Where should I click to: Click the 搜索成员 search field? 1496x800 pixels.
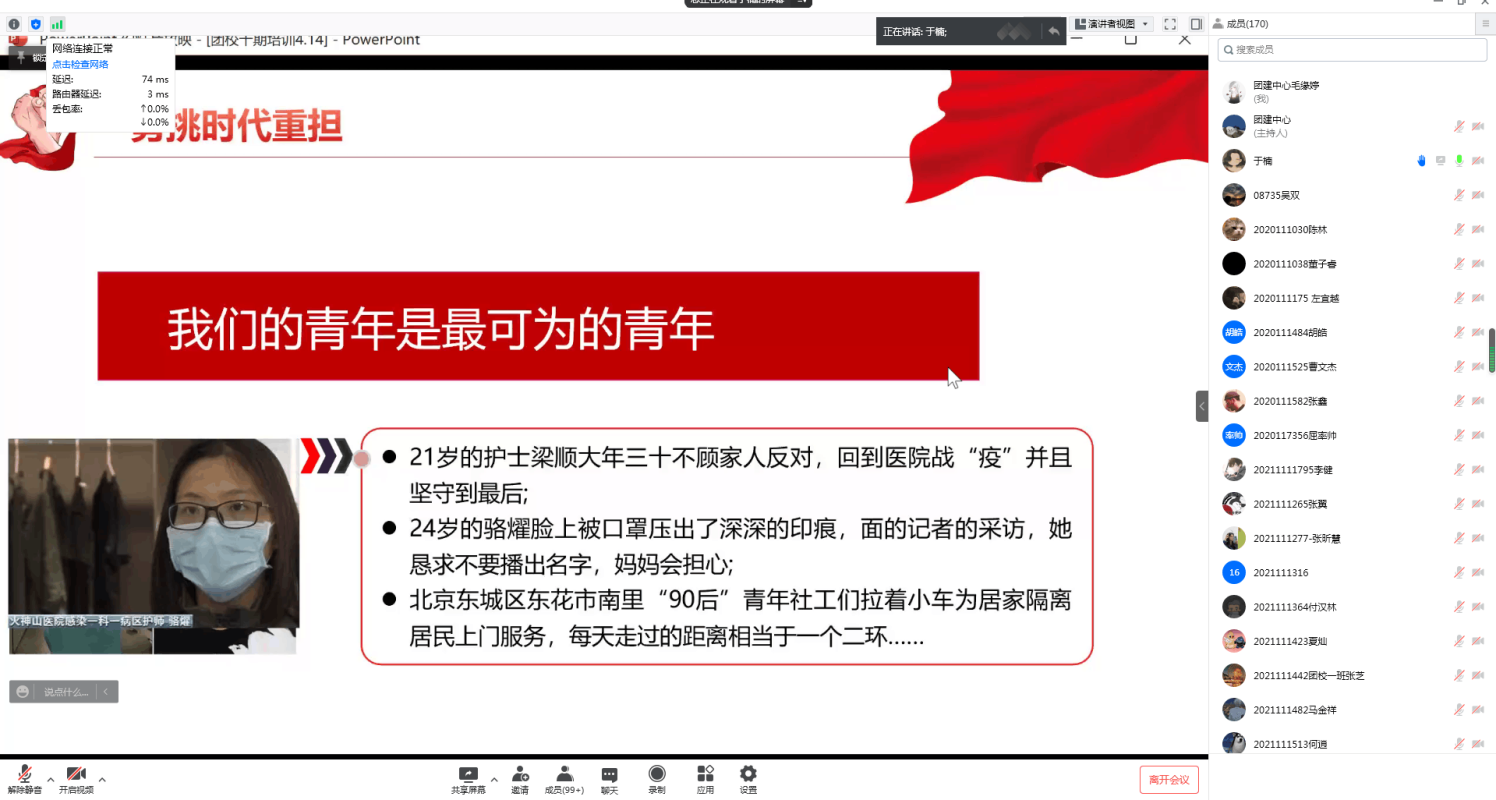(x=1351, y=49)
